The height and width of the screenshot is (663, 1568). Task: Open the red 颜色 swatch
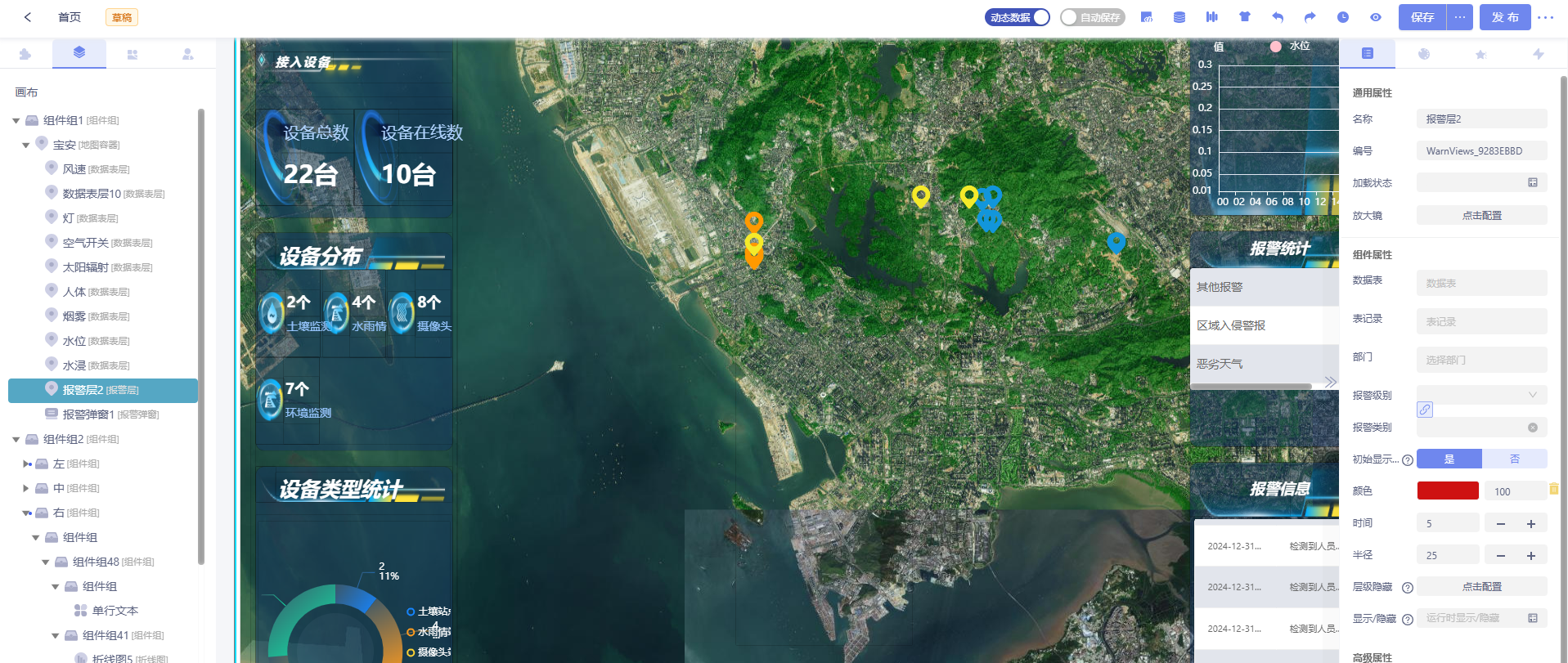coord(1448,491)
